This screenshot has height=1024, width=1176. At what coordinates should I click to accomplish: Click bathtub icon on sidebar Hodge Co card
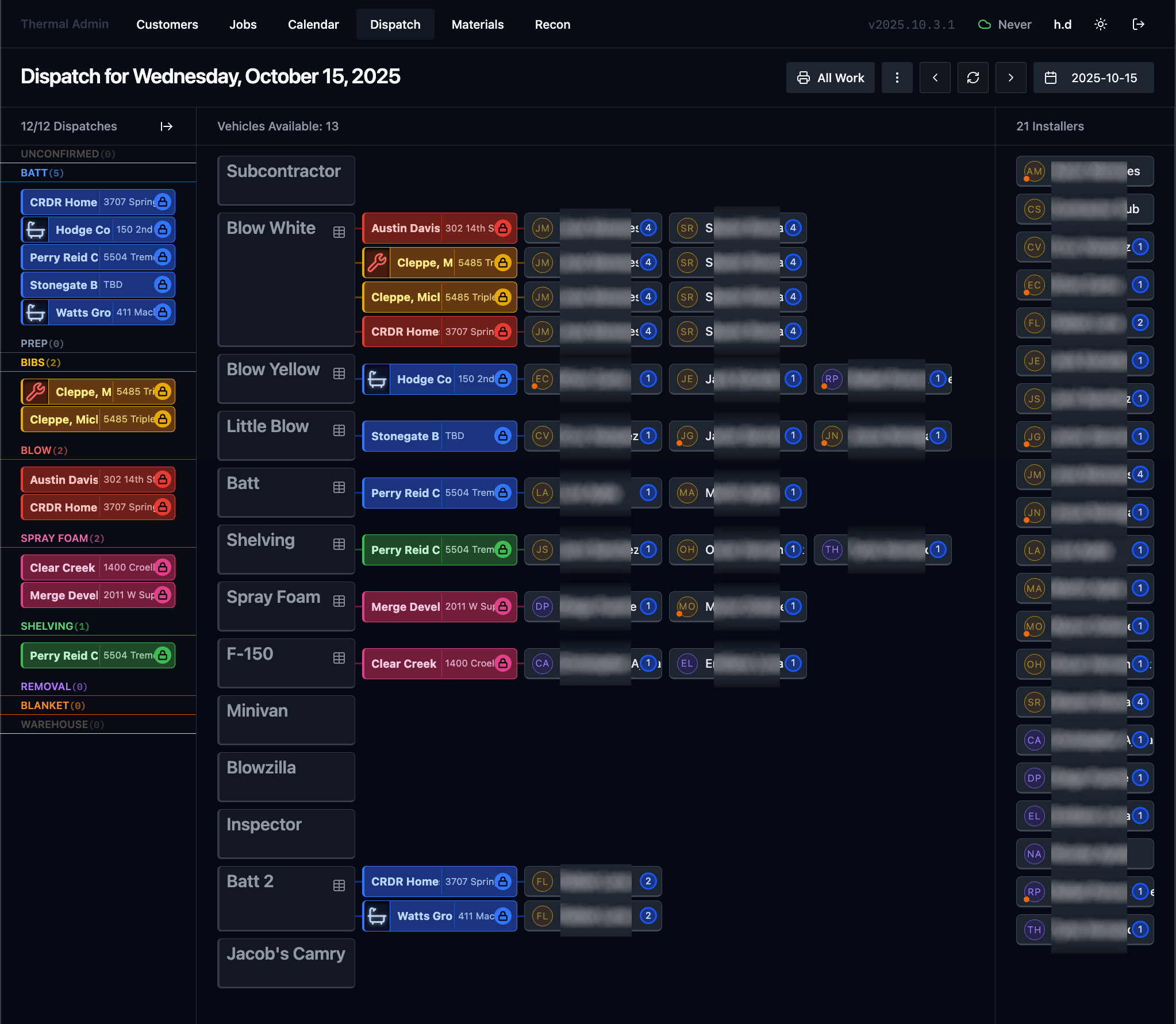[x=36, y=230]
